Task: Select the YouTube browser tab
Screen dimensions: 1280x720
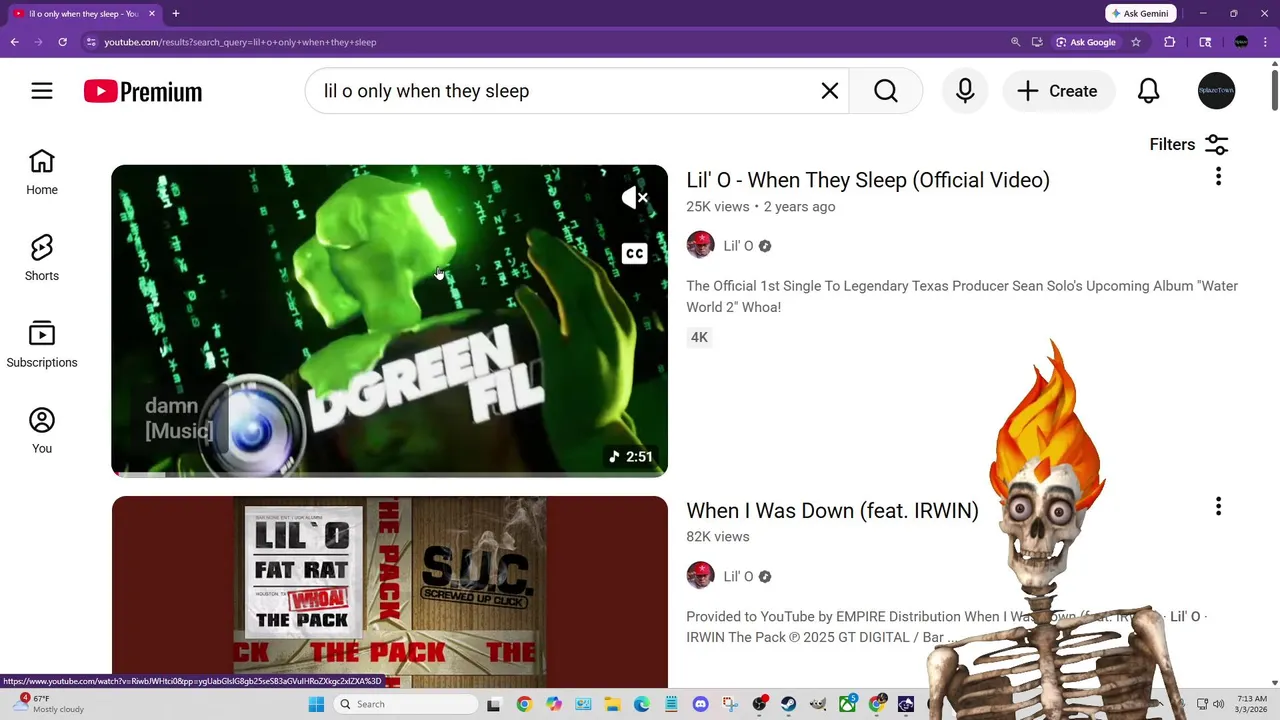Action: click(82, 14)
